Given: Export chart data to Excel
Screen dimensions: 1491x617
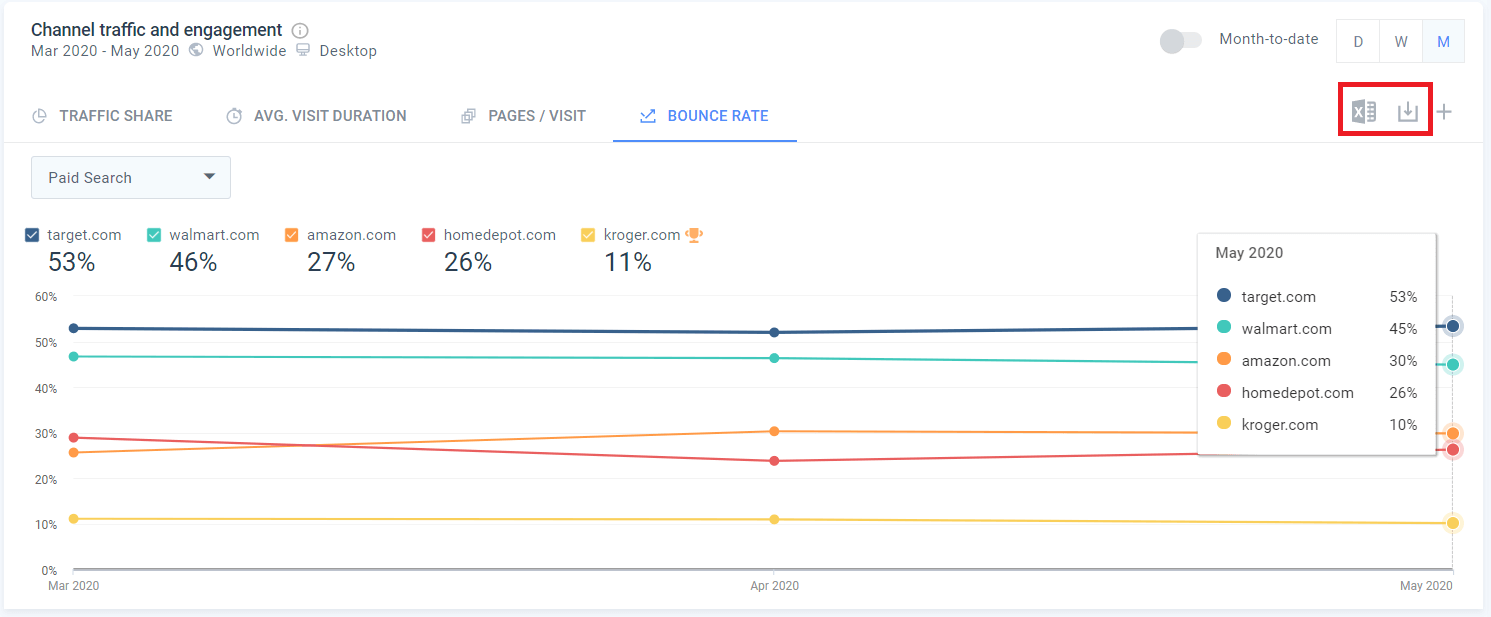Looking at the screenshot, I should coord(1364,112).
